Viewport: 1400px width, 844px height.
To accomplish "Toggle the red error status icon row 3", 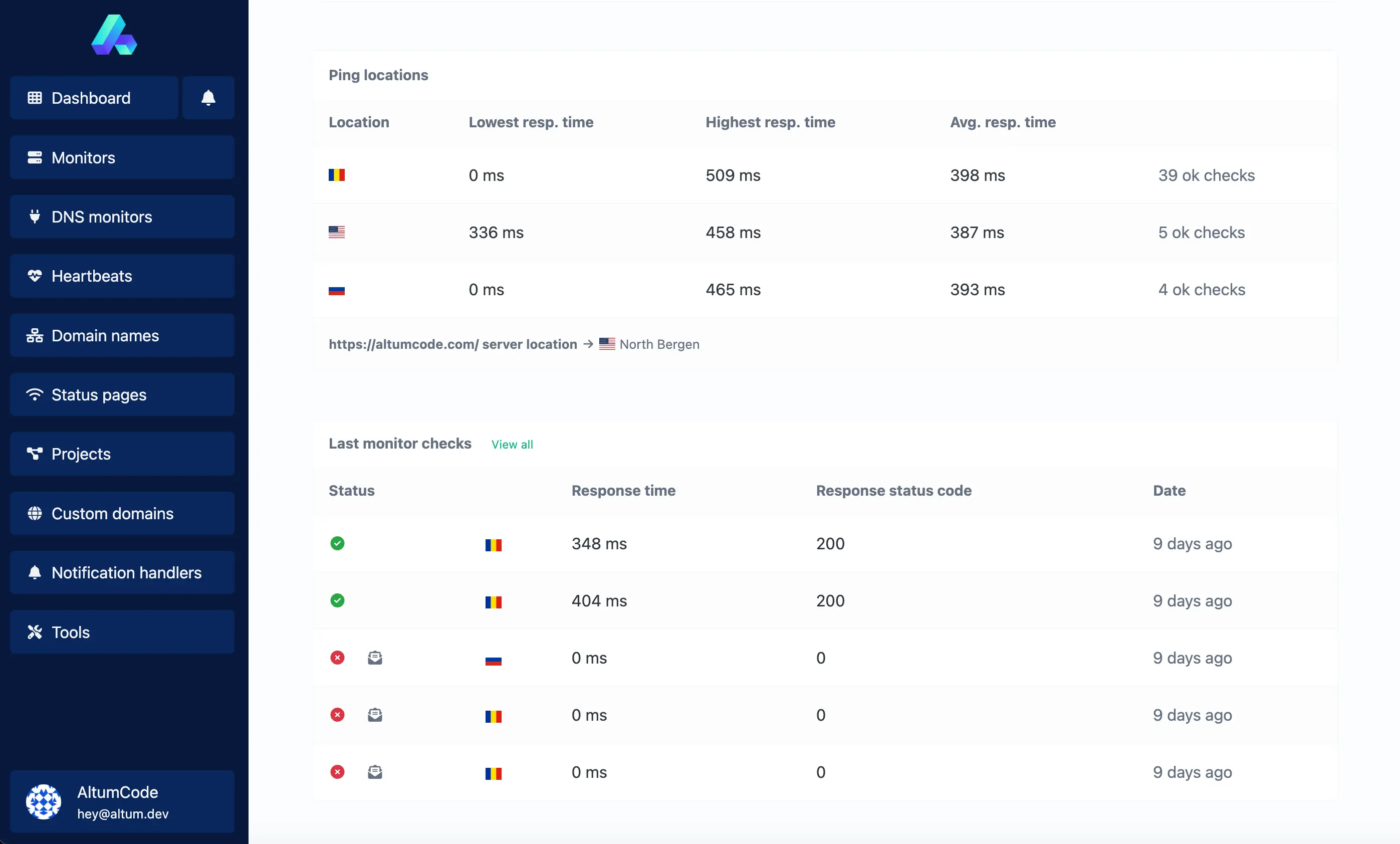I will click(337, 657).
